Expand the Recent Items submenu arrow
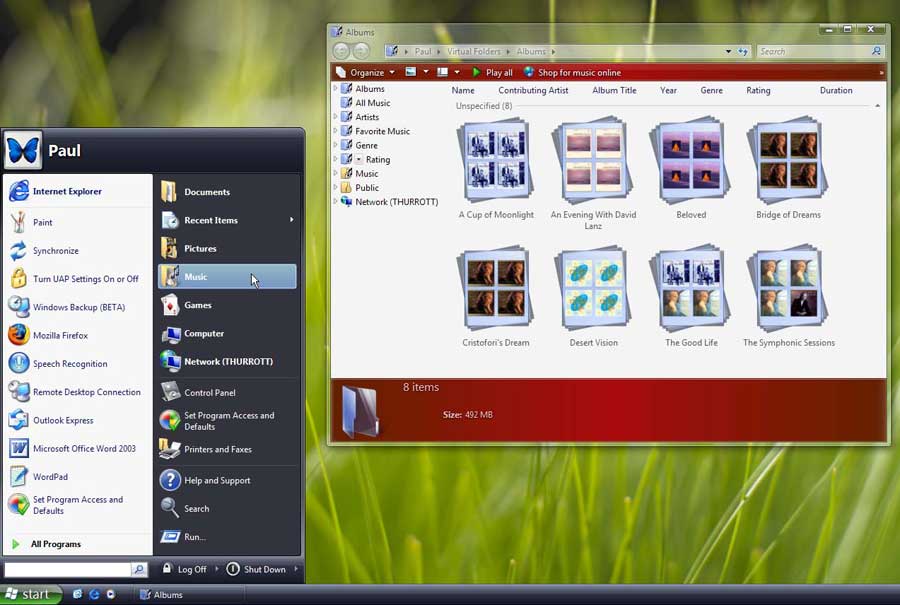The image size is (900, 605). click(x=292, y=220)
